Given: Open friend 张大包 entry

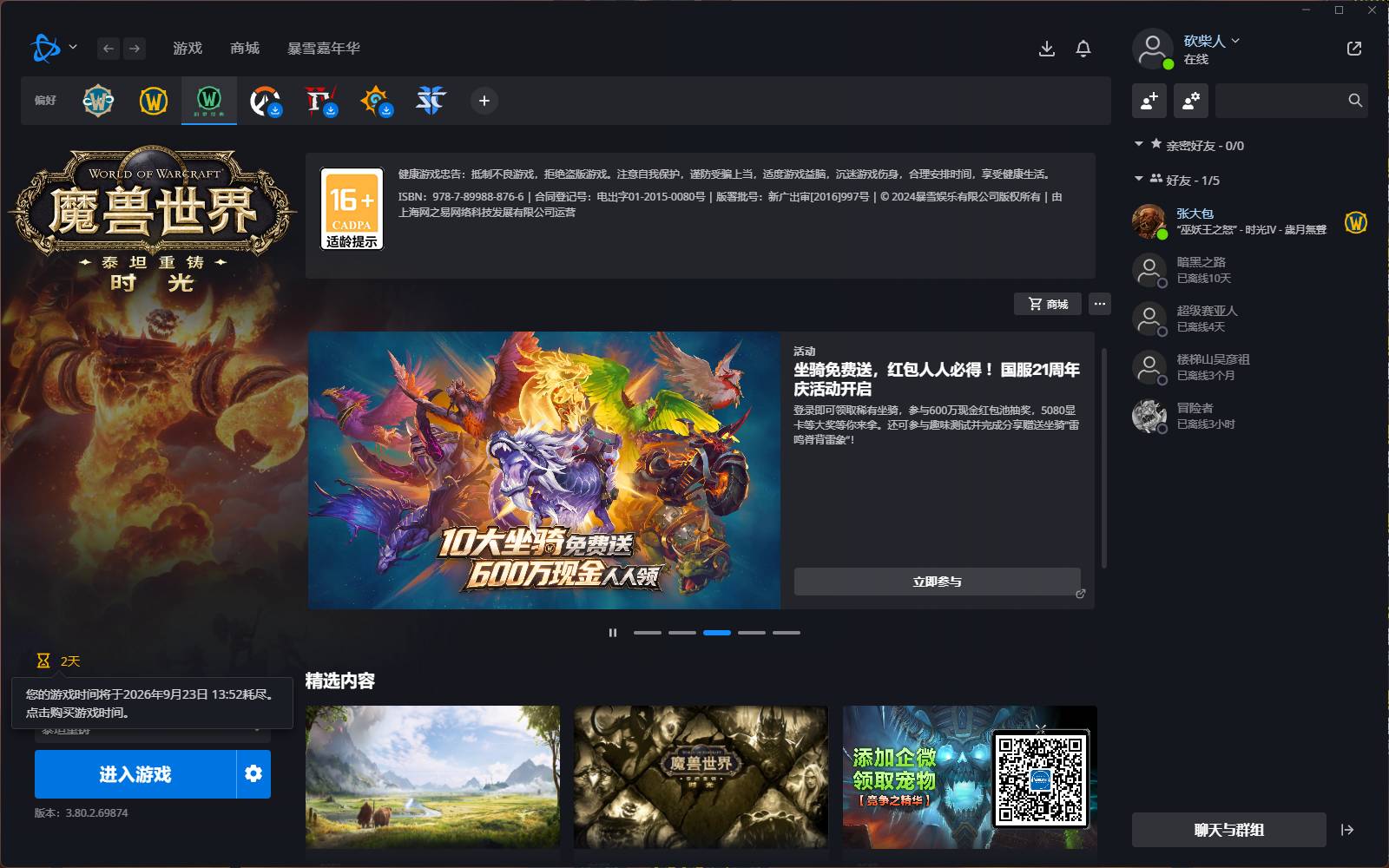Looking at the screenshot, I should click(1250, 221).
